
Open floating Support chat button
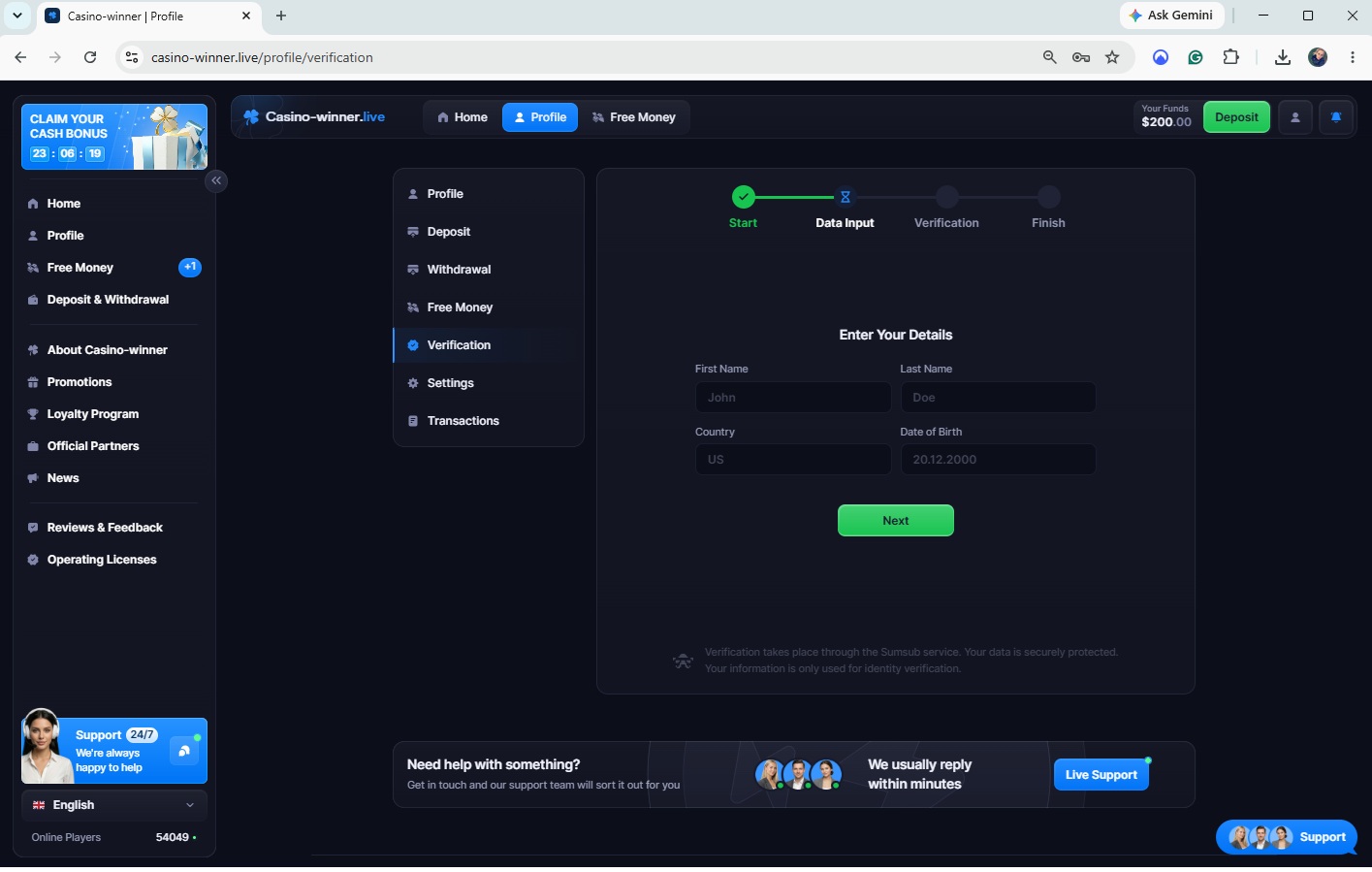tap(1287, 837)
